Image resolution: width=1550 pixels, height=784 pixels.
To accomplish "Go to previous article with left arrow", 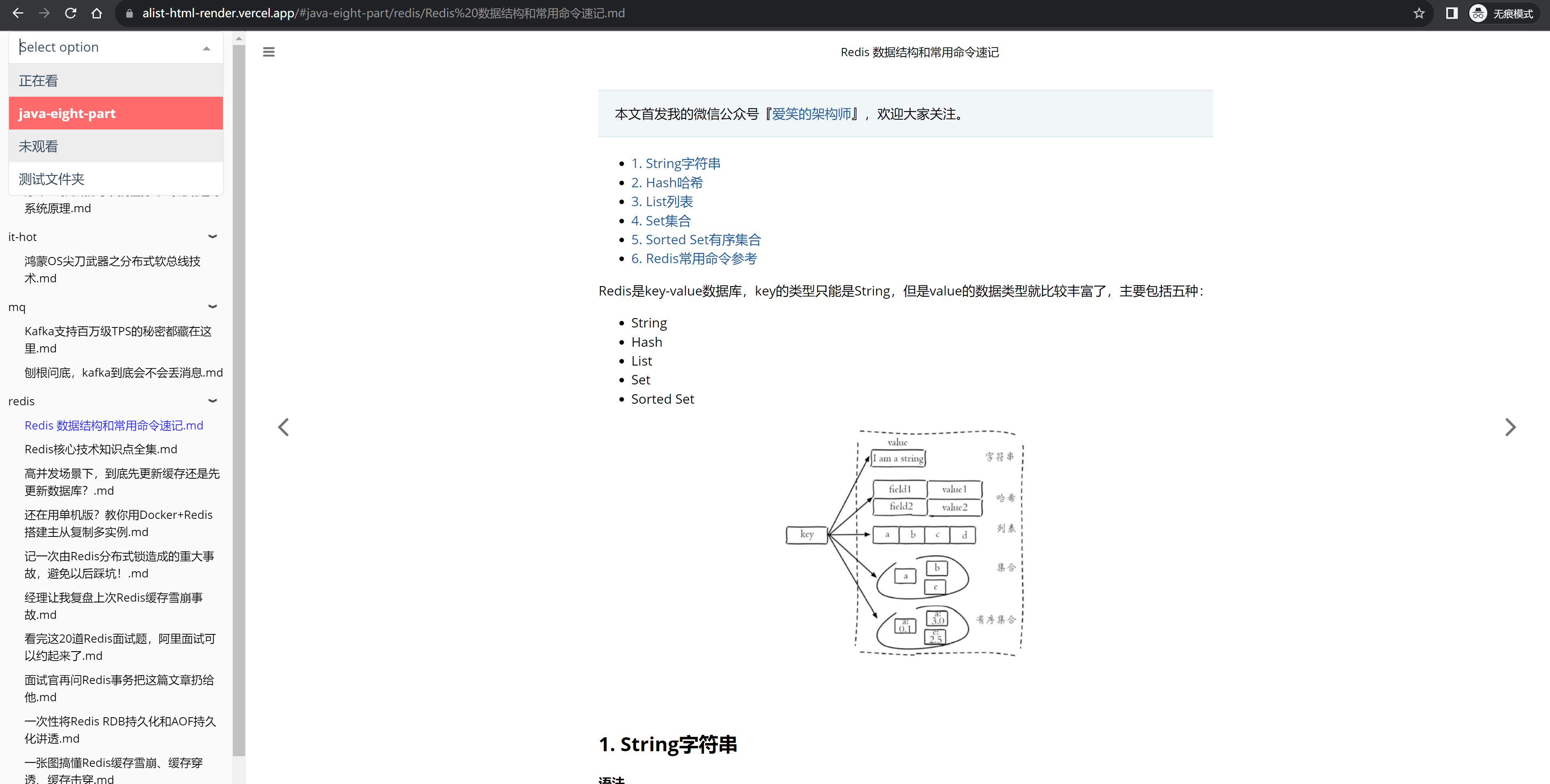I will [283, 427].
